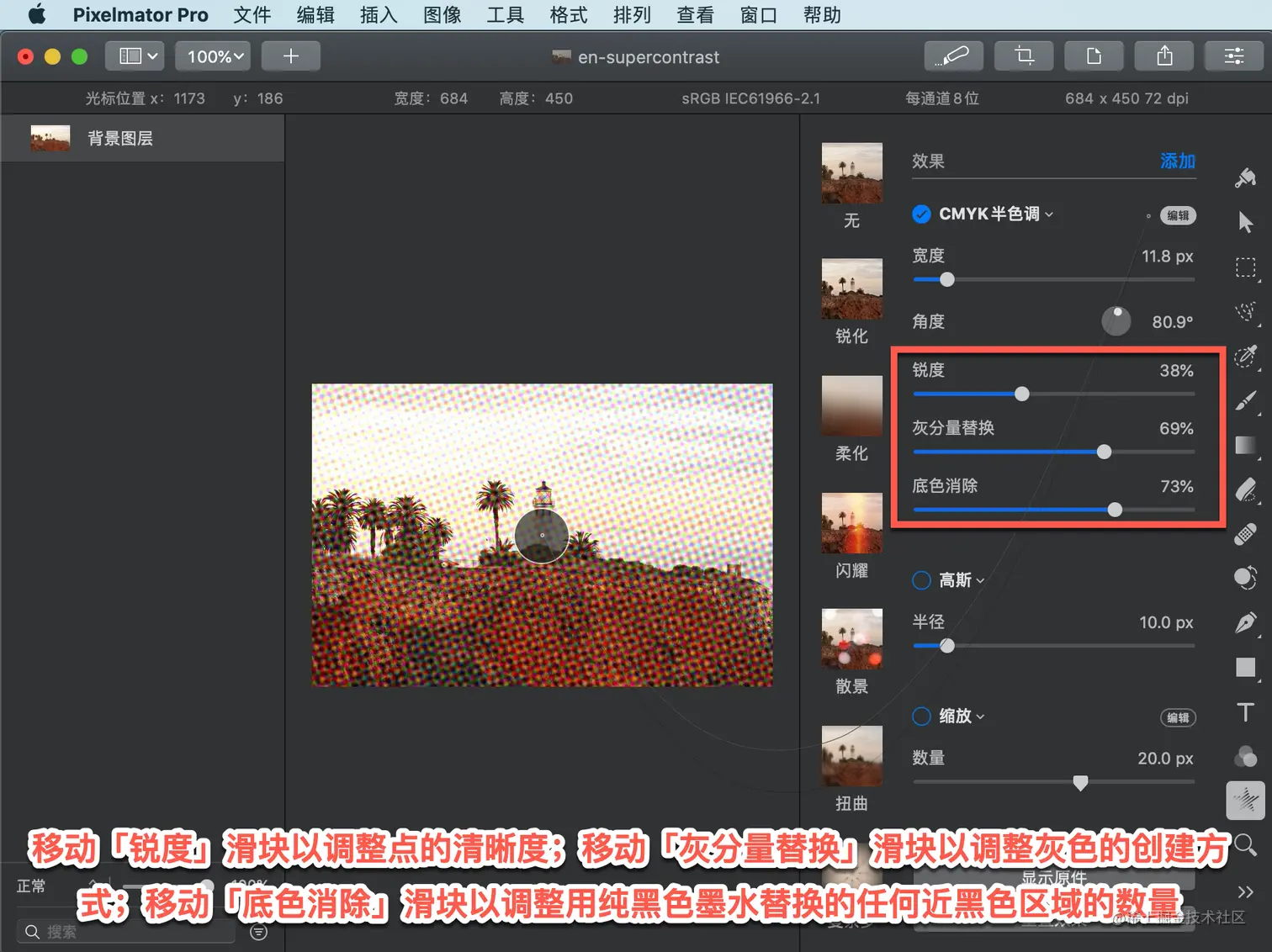Image resolution: width=1272 pixels, height=952 pixels.
Task: Pick the Repair bandage tool
Action: [1246, 534]
